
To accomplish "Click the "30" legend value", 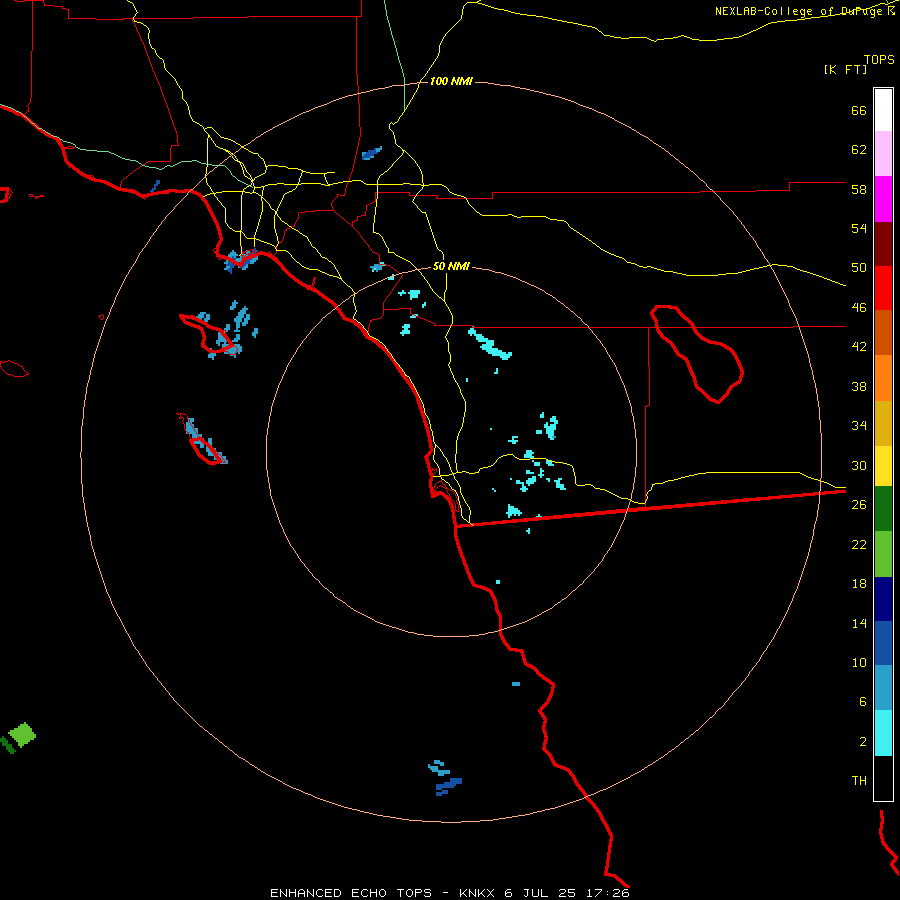I will (x=859, y=465).
